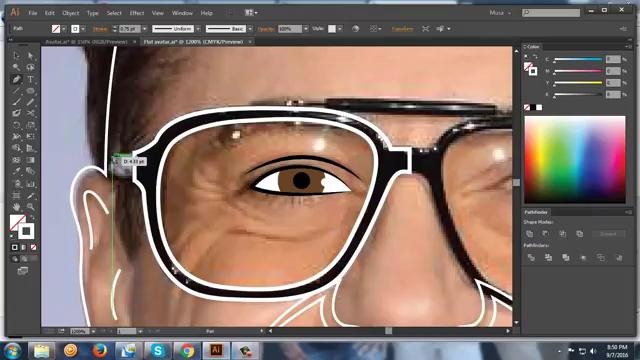Select the Symbol Sprayer tool
The image size is (640, 360).
tap(16, 184)
